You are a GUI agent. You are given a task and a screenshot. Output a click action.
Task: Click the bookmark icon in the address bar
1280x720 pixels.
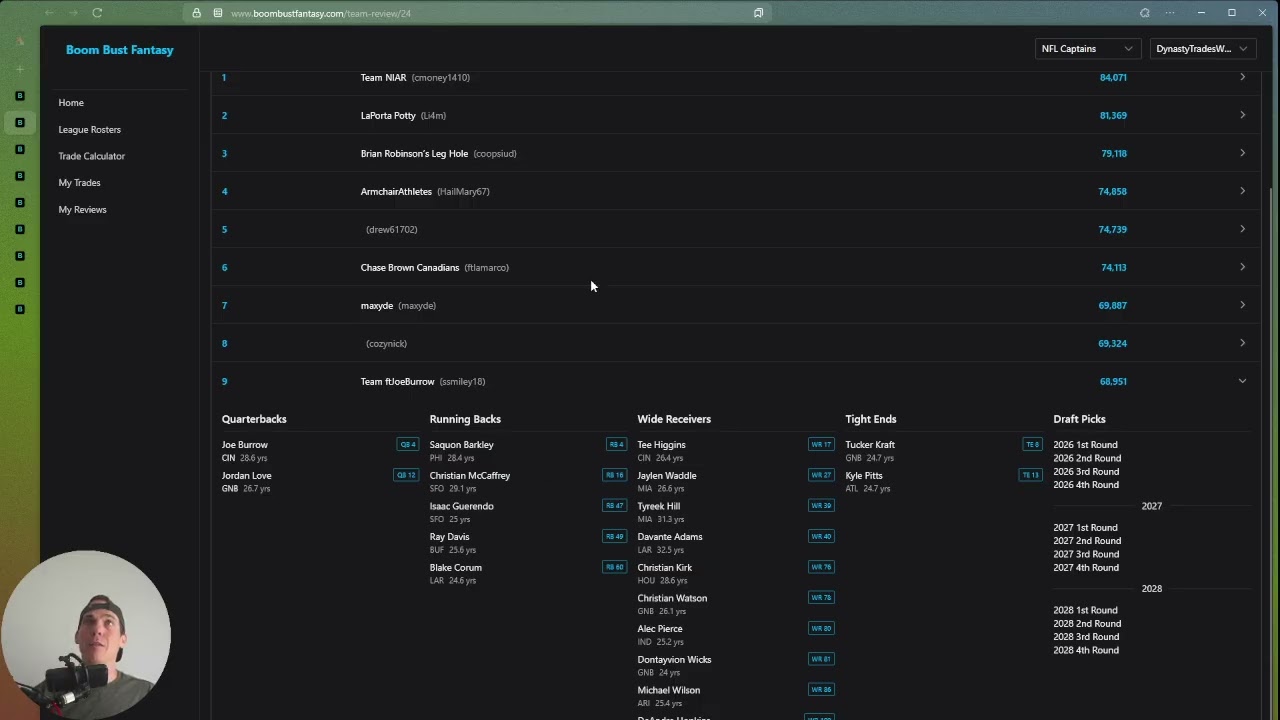coord(759,13)
